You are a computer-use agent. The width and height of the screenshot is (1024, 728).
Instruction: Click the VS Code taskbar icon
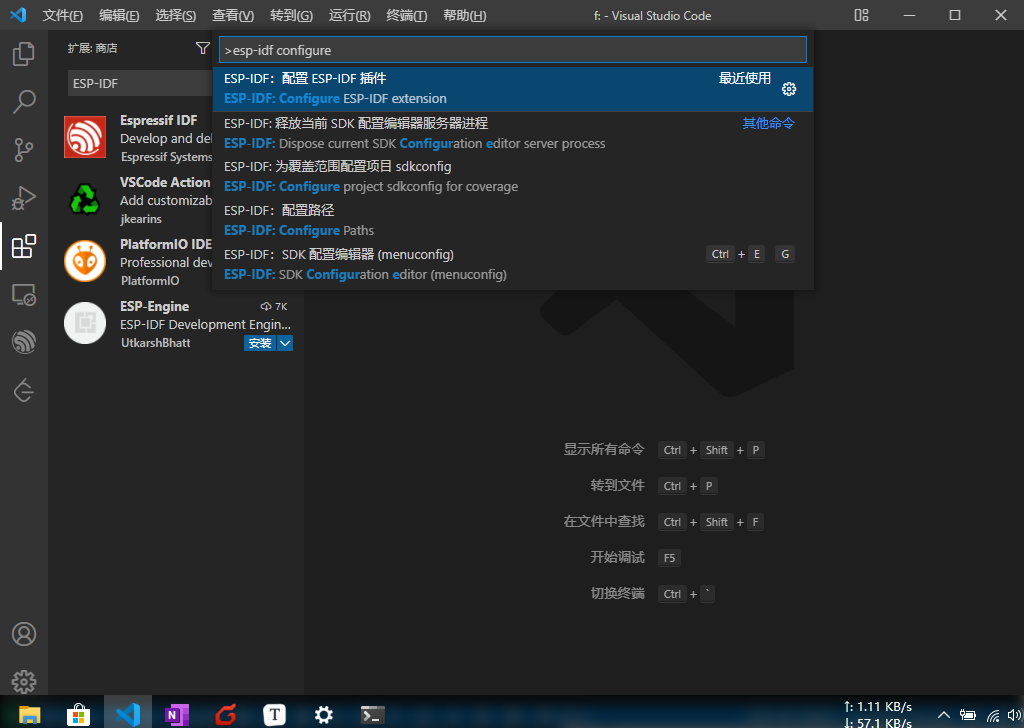(x=128, y=715)
